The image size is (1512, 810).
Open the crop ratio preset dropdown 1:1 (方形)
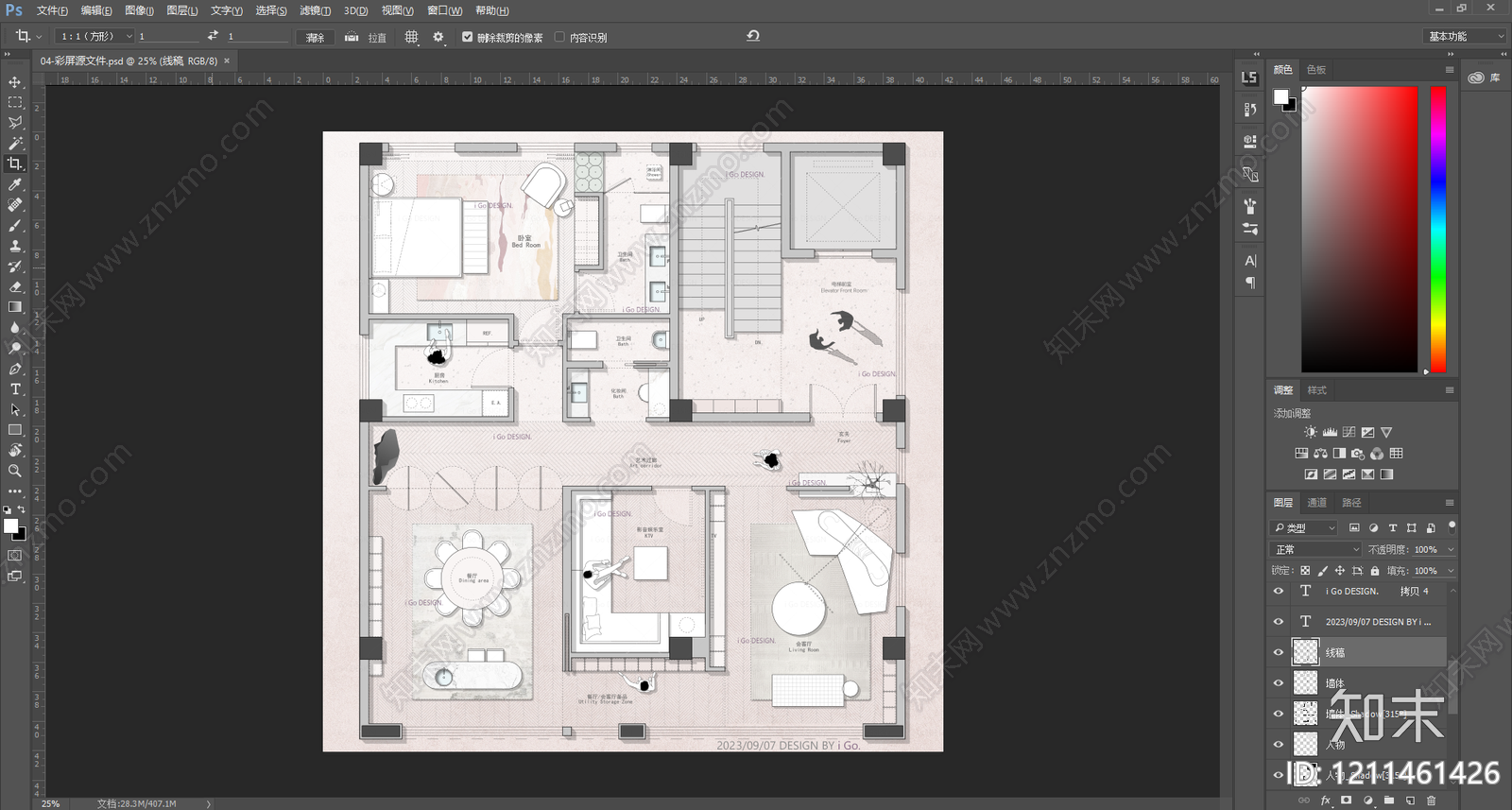pos(95,36)
